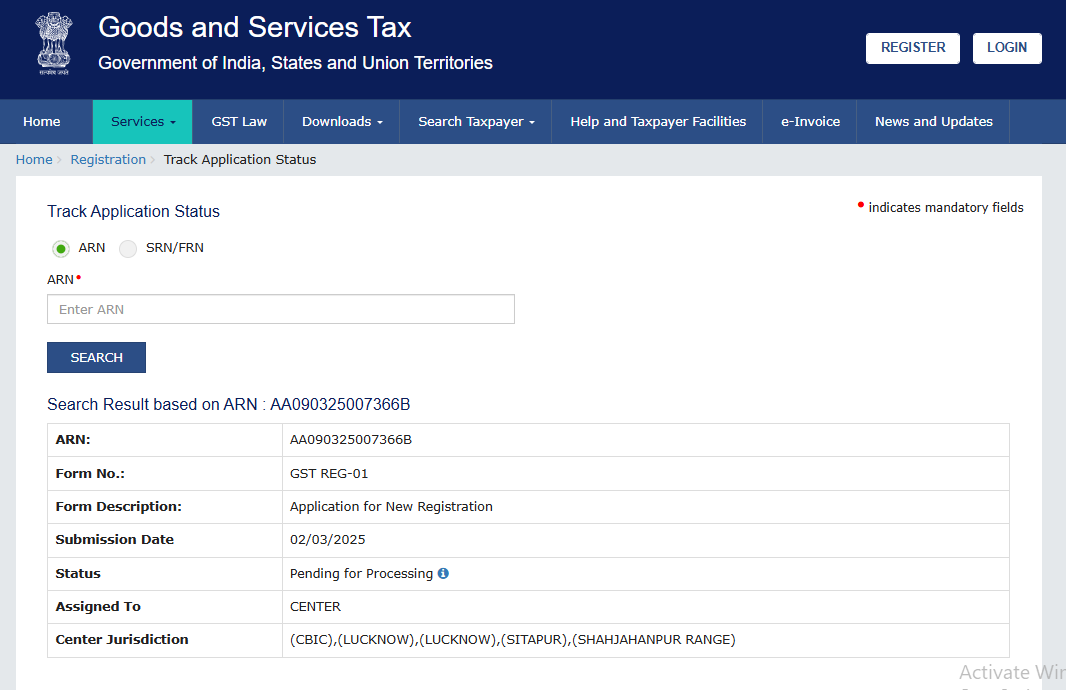Open the GST Law menu item

[x=239, y=122]
